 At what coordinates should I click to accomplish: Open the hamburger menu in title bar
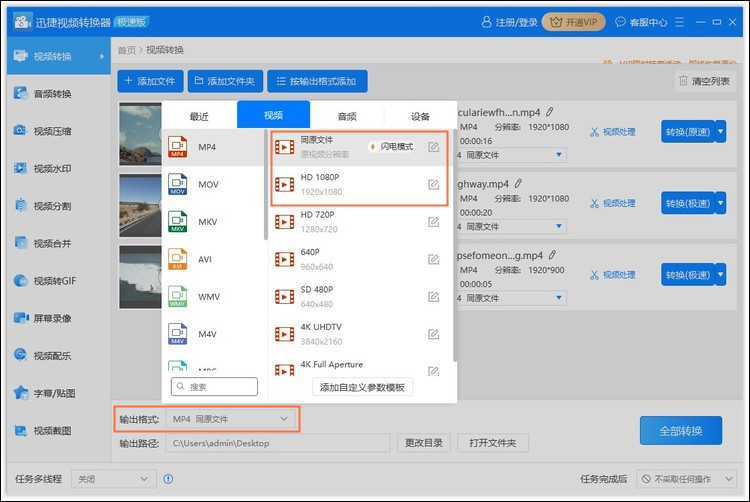[x=679, y=22]
